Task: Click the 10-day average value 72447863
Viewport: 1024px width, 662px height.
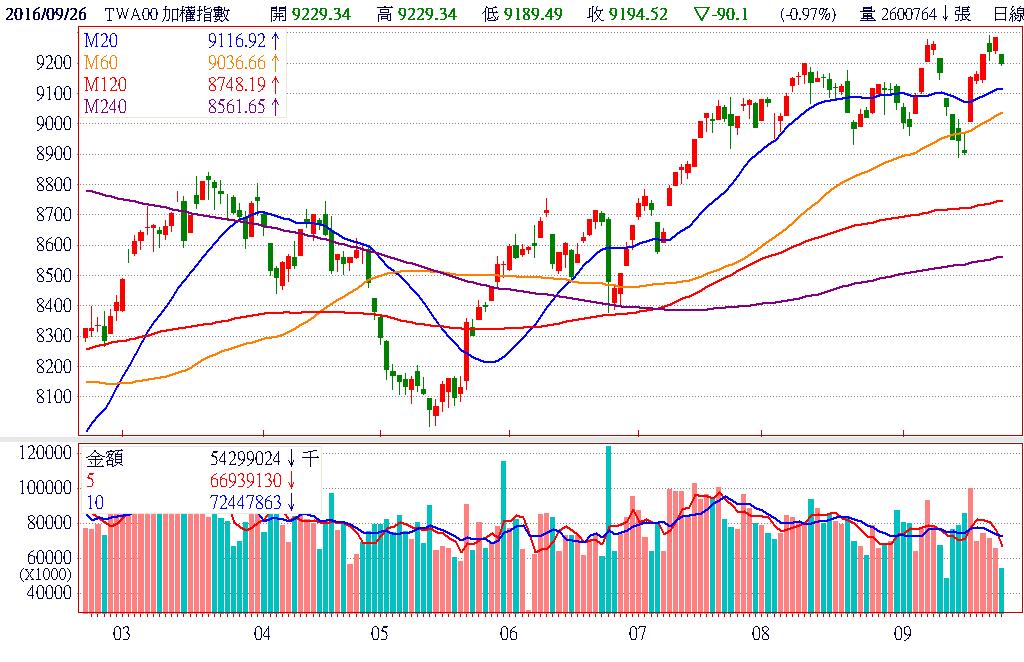Action: click(246, 502)
